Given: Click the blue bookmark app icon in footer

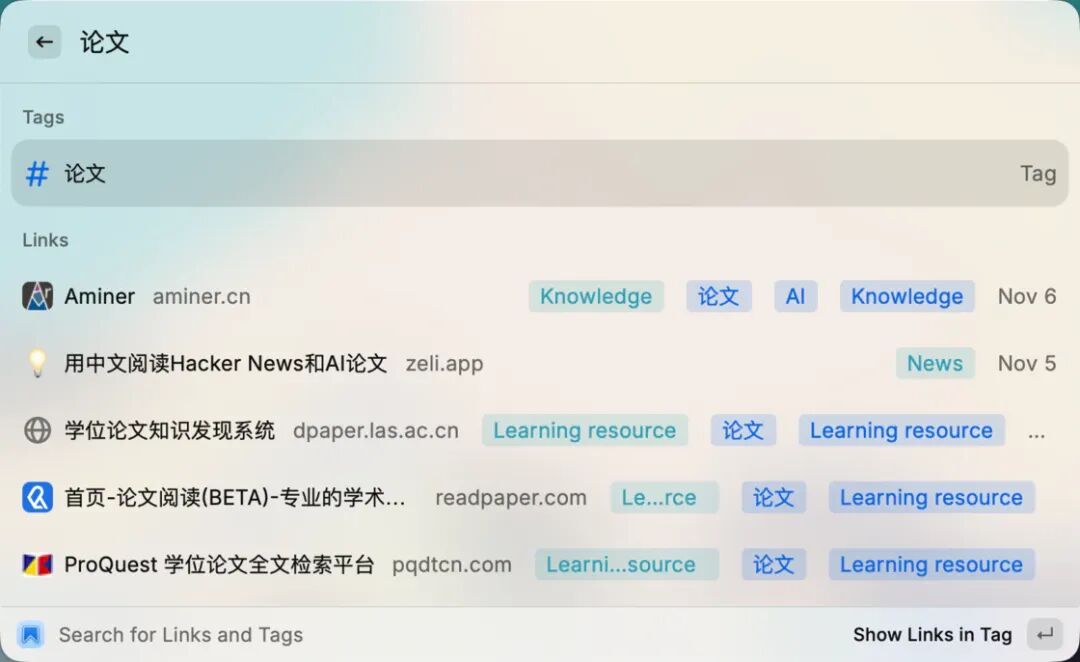Looking at the screenshot, I should [31, 634].
